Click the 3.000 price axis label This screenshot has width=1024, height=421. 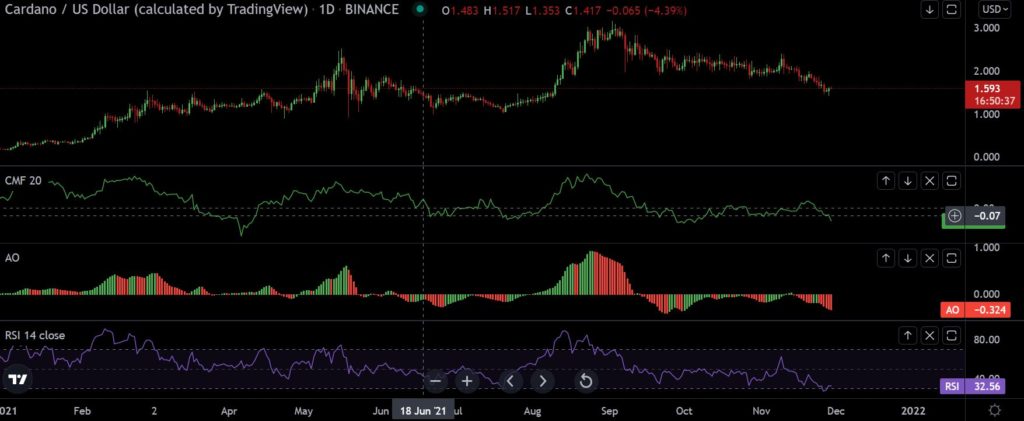click(986, 28)
